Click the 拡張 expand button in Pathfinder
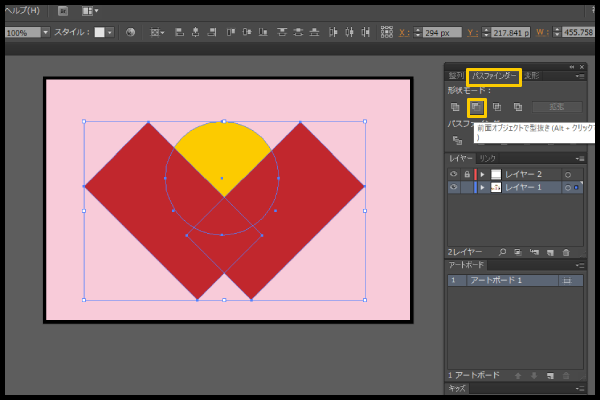600x400 pixels. pyautogui.click(x=556, y=106)
